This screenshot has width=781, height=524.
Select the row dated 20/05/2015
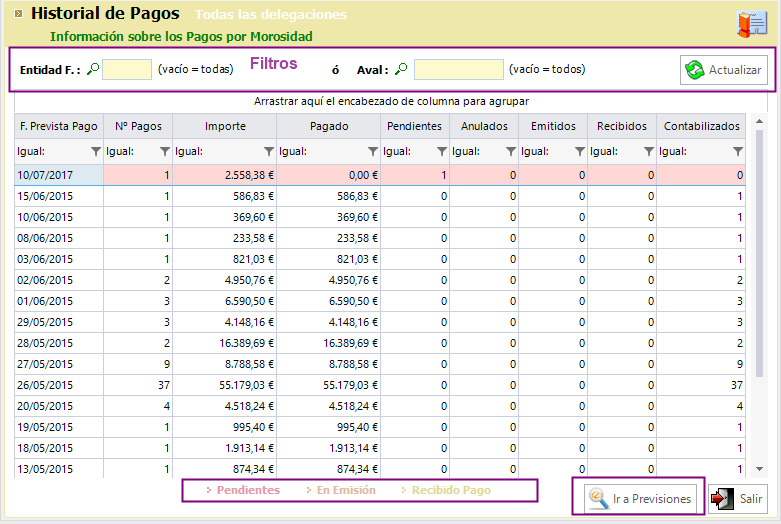pos(380,406)
